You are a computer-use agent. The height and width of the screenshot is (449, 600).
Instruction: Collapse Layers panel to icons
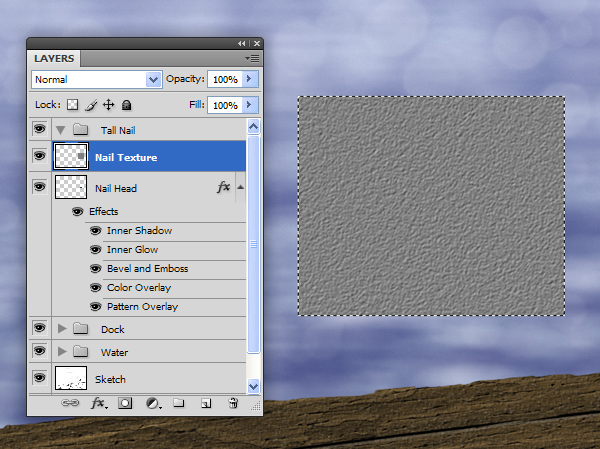point(241,44)
